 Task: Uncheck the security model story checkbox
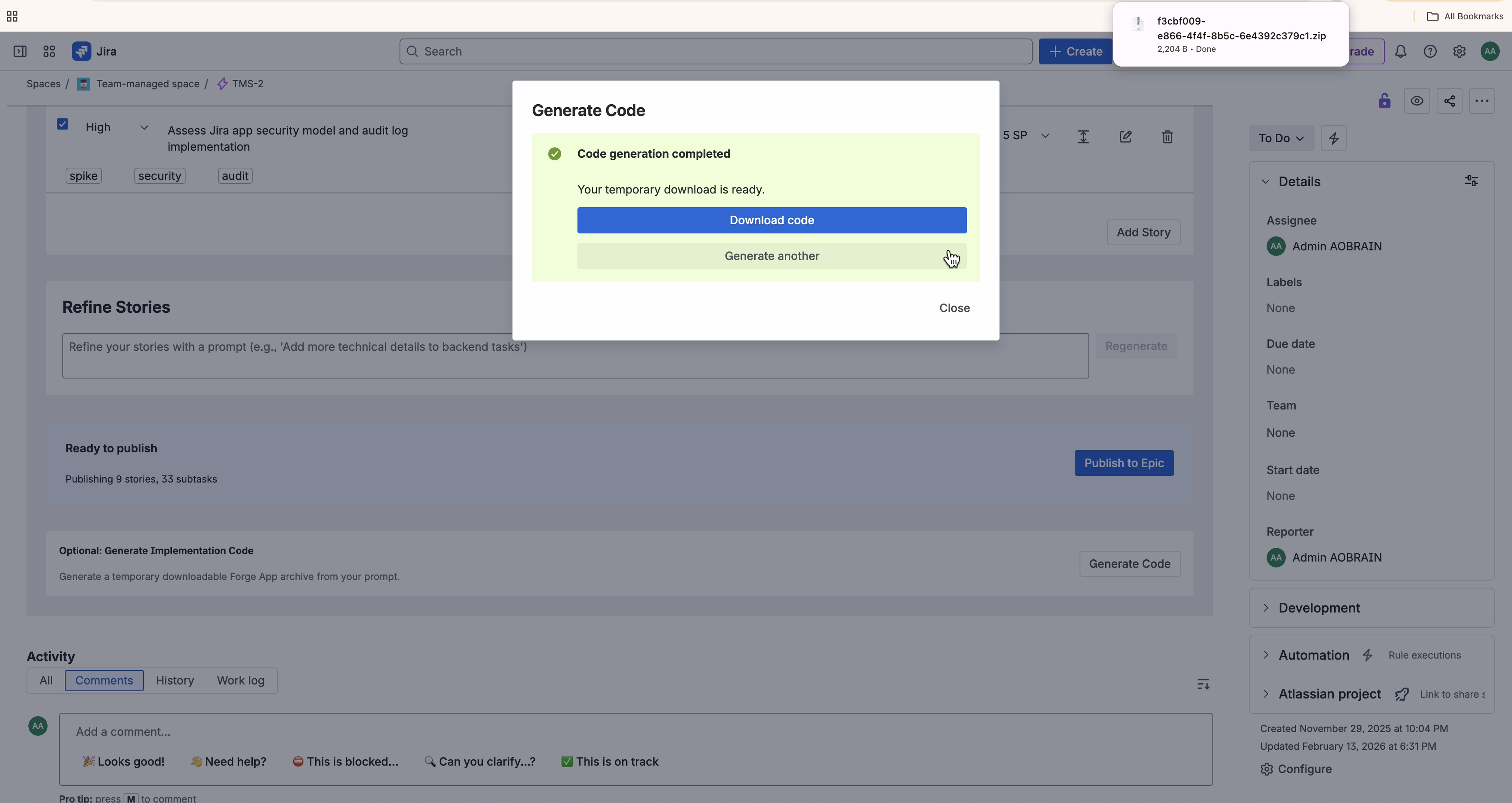(63, 124)
